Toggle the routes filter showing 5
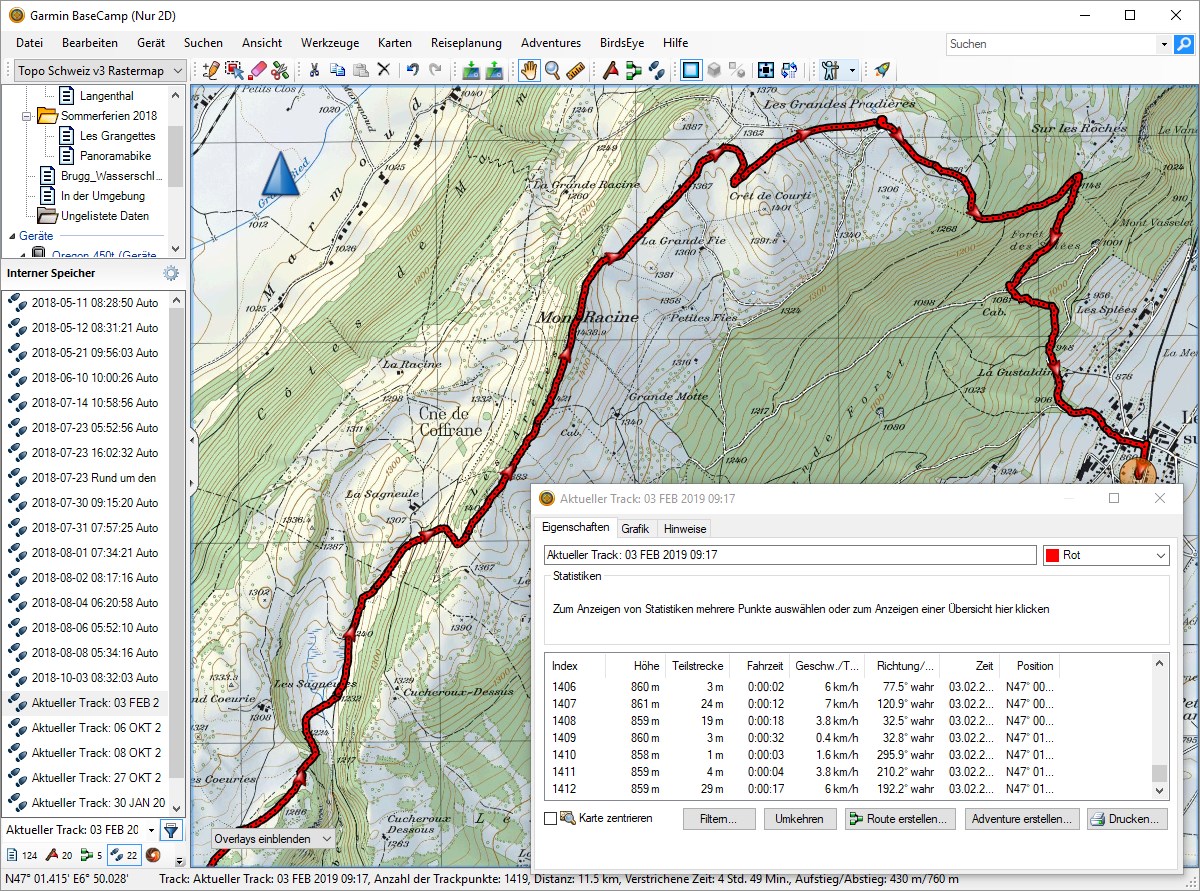The width and height of the screenshot is (1200, 891). [92, 855]
